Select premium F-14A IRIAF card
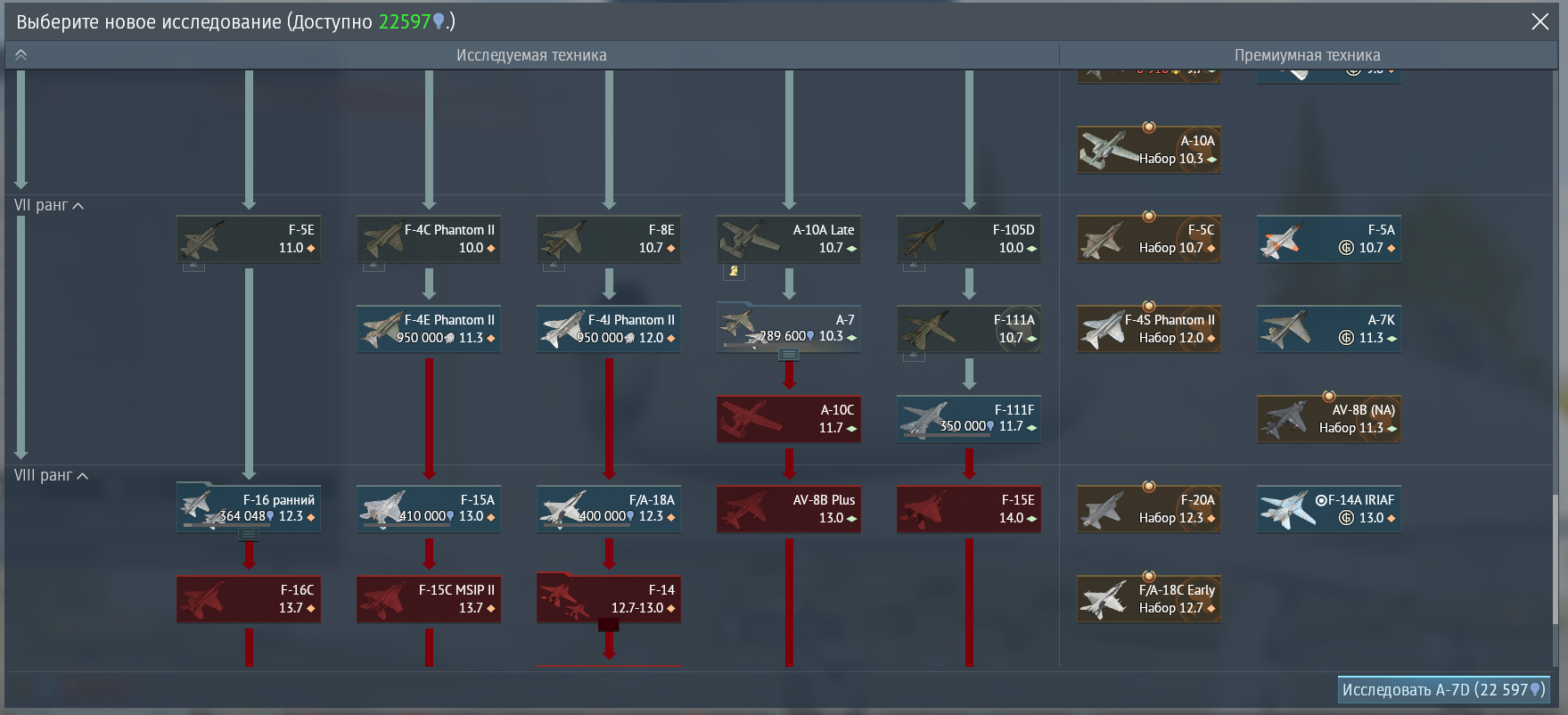The height and width of the screenshot is (715, 1568). pos(1329,509)
